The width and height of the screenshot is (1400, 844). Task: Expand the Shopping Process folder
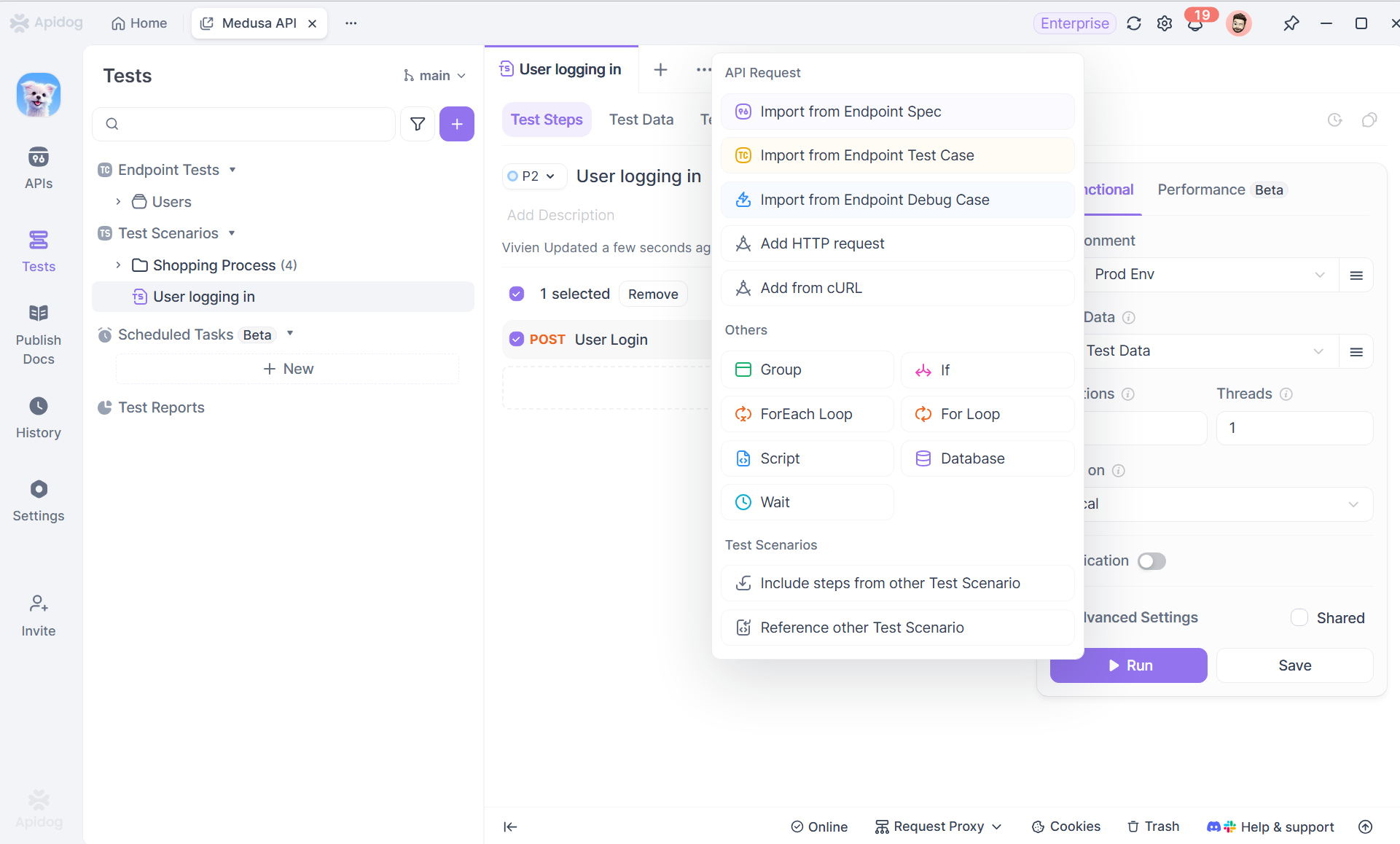click(118, 265)
